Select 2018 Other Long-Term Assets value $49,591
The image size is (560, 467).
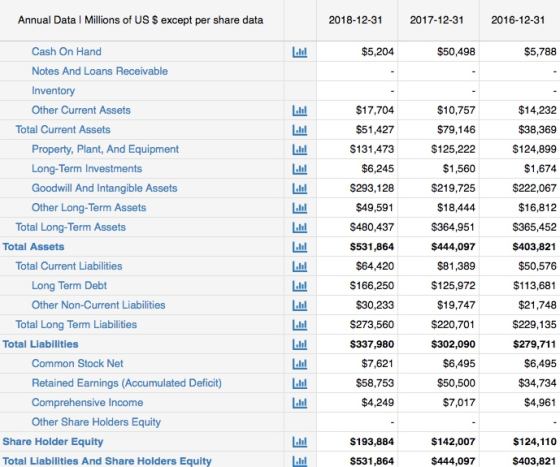pyautogui.click(x=375, y=208)
